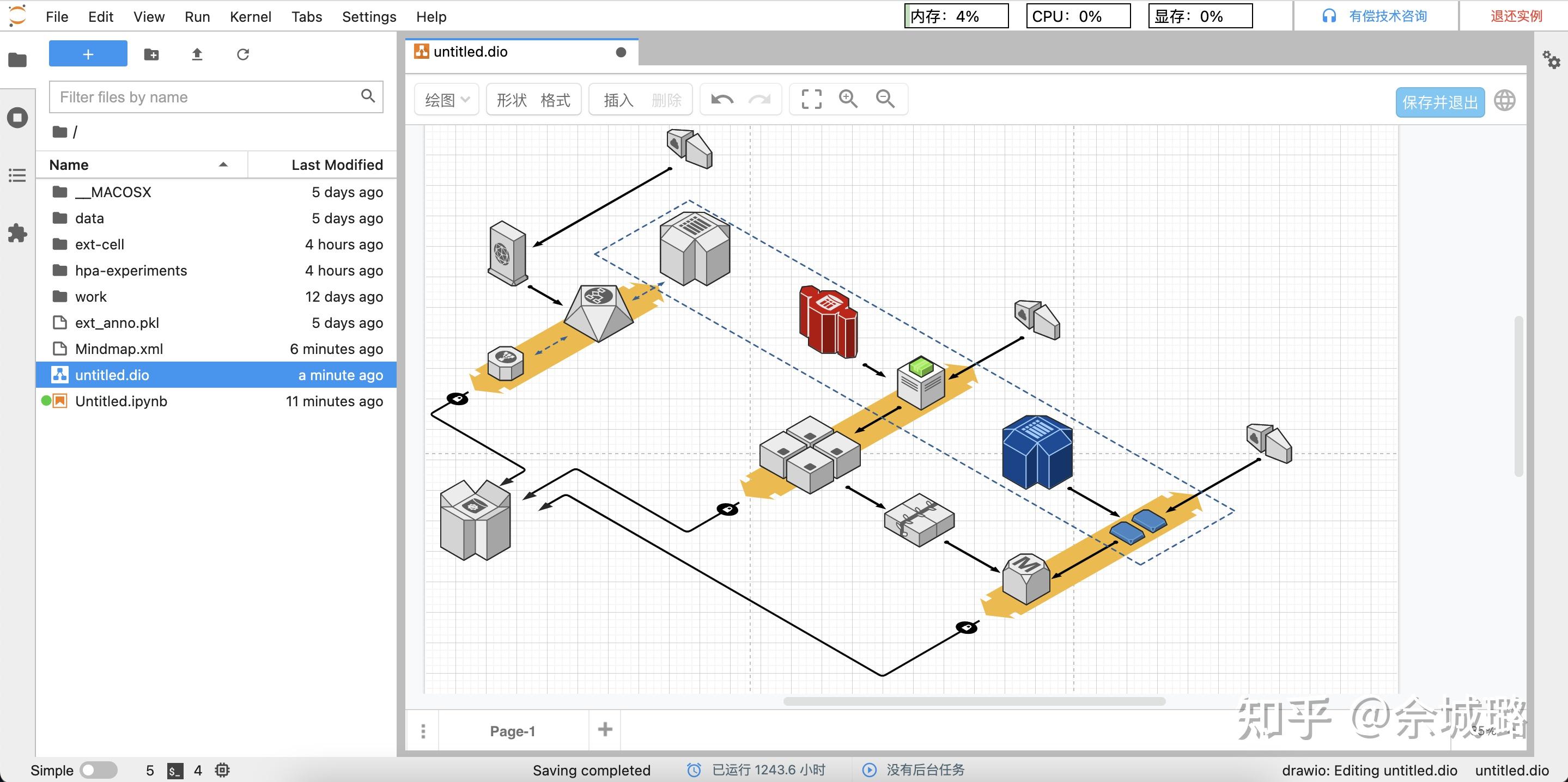Toggle the Simple mode switch
This screenshot has height=782, width=1568.
click(99, 770)
